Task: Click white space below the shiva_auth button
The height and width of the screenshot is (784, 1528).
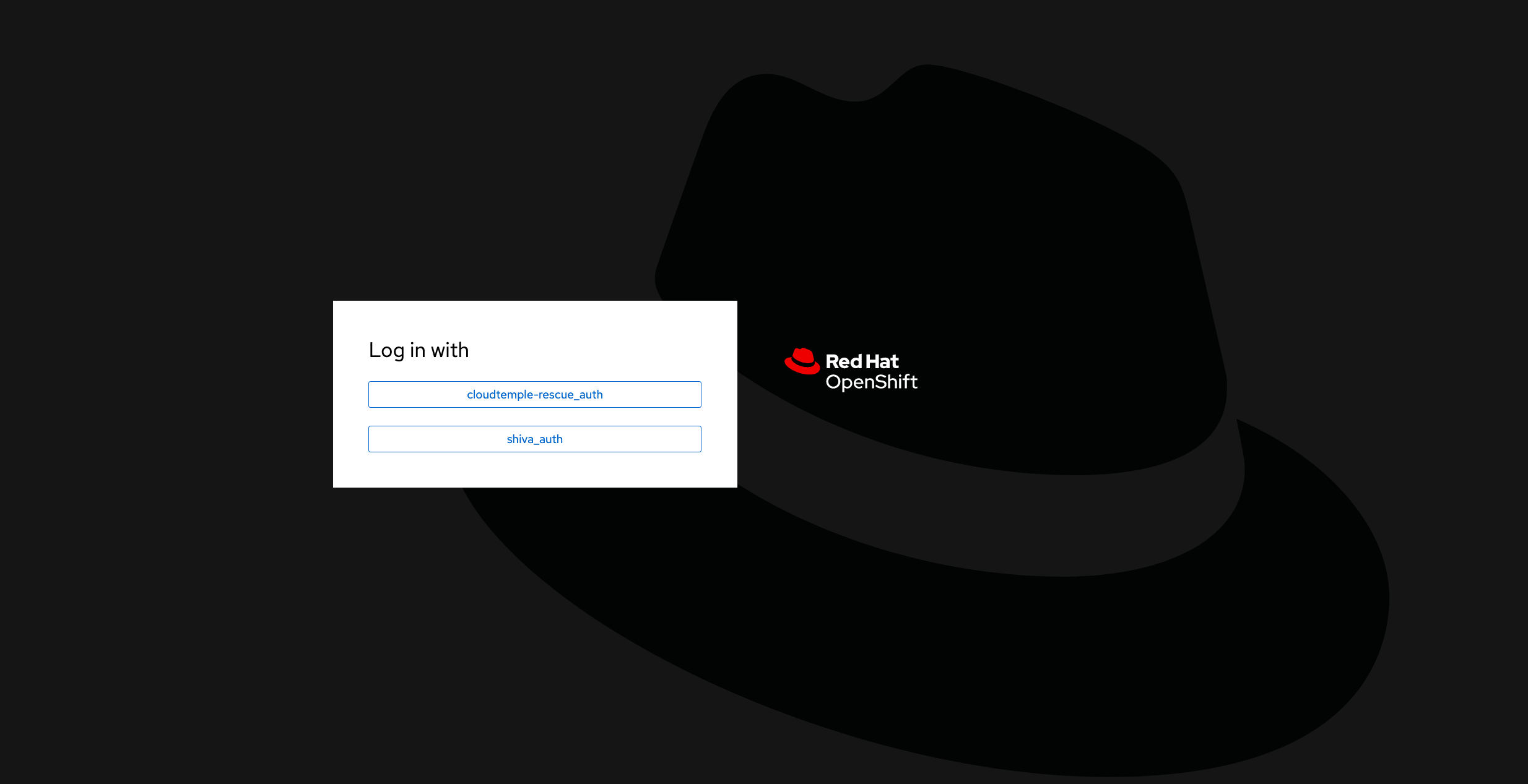Action: (x=534, y=470)
